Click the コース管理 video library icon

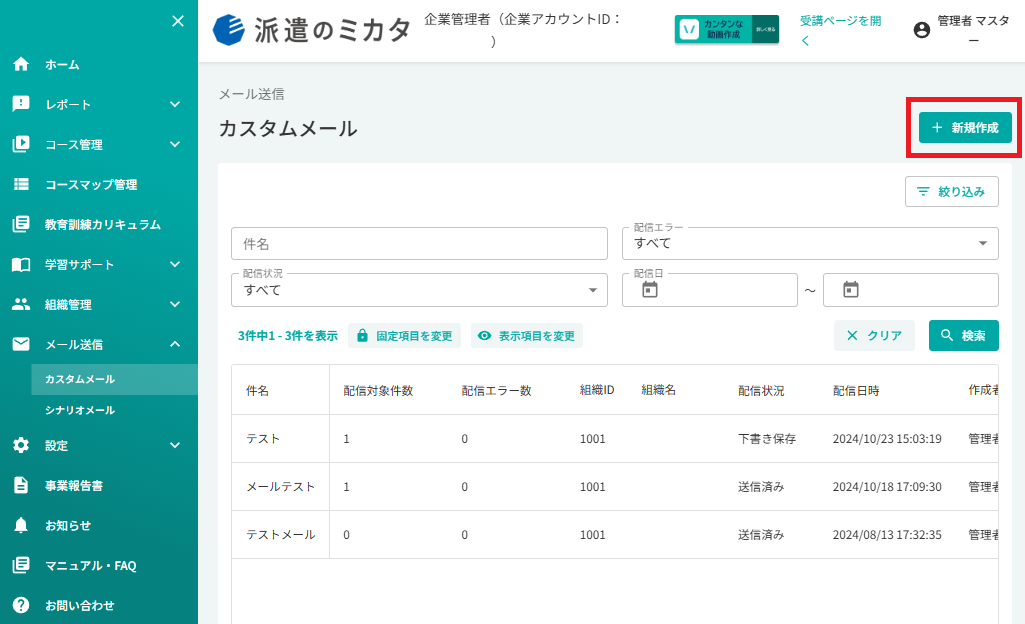click(x=21, y=144)
